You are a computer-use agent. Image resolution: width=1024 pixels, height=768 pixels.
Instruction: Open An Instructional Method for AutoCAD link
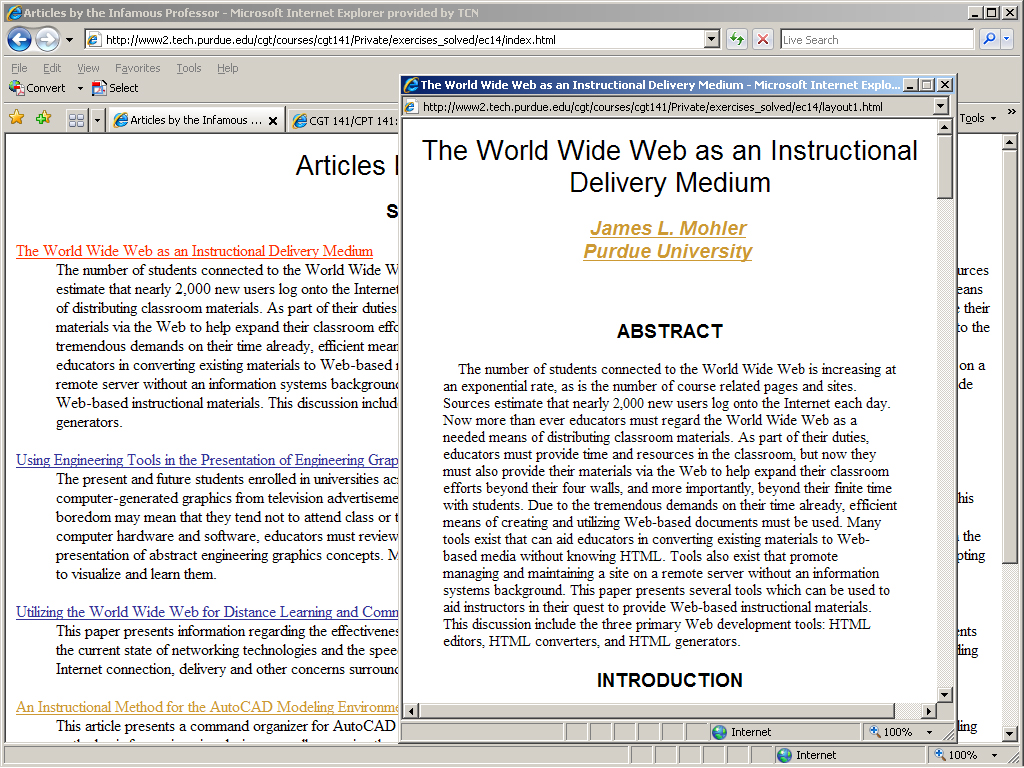tap(207, 707)
